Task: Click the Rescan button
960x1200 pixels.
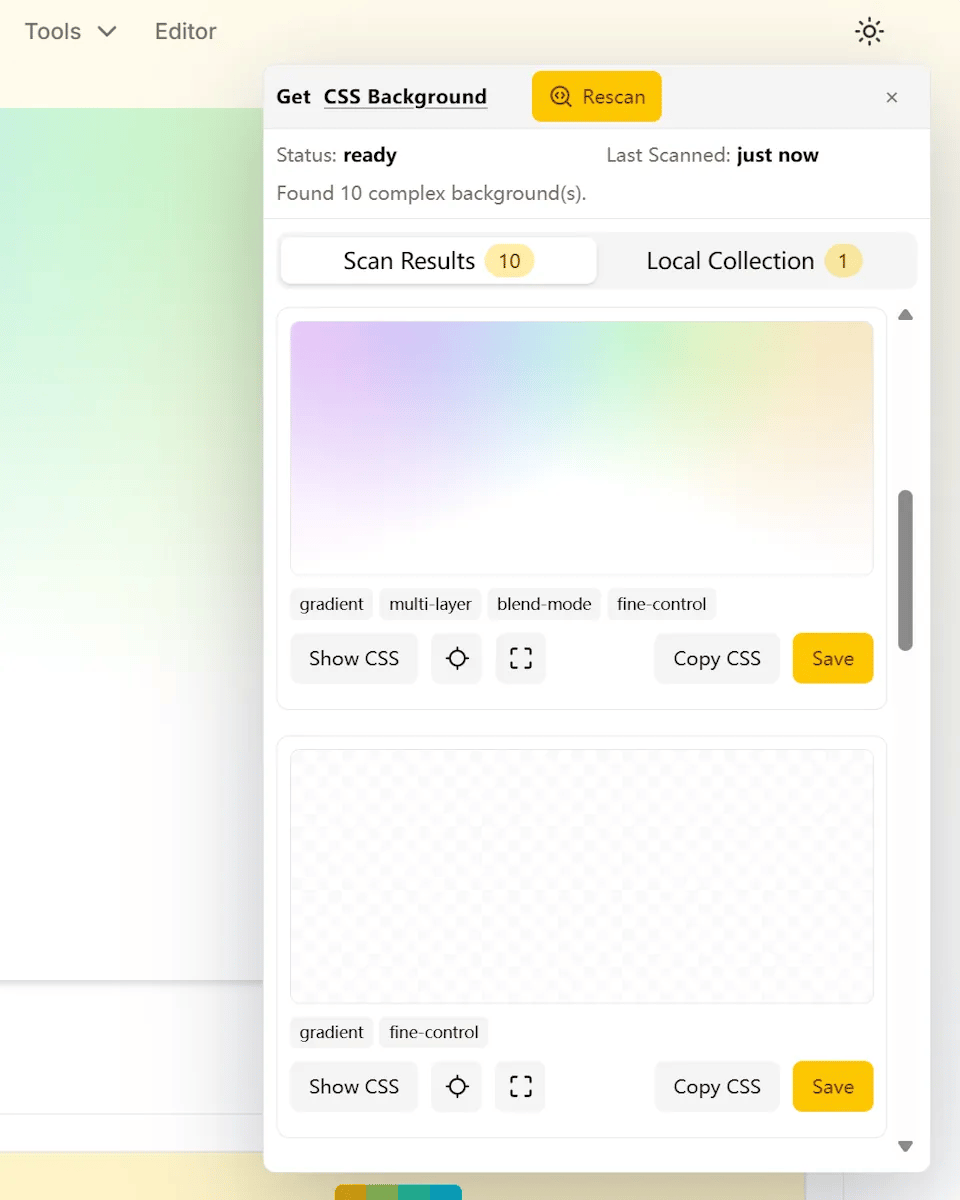Action: coord(597,96)
